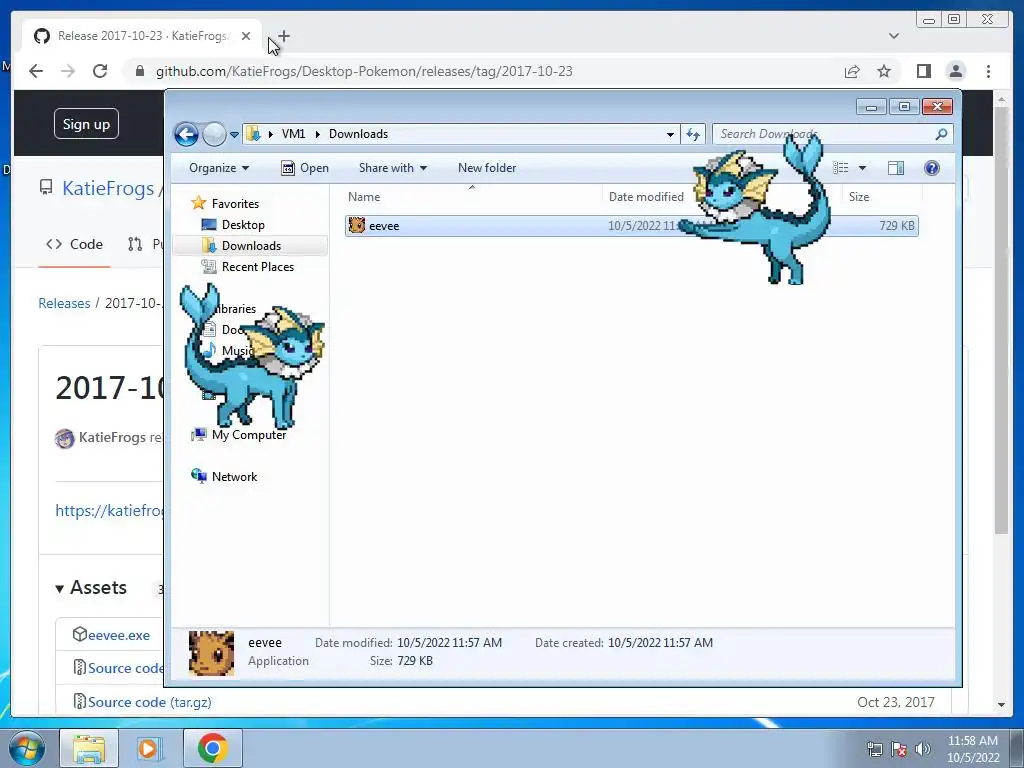Click the eevee file icon in the list
1024x768 pixels.
click(x=357, y=225)
